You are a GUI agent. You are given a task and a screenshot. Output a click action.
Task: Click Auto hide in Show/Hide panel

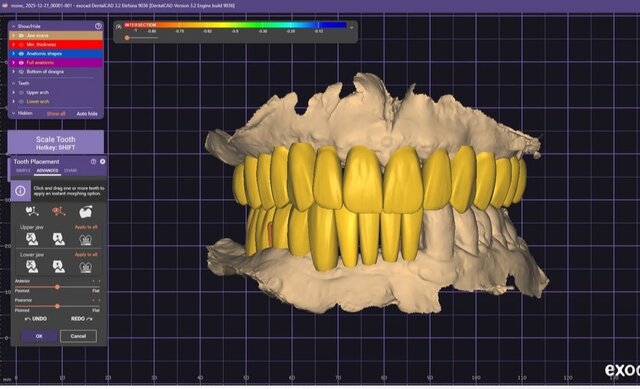87,114
